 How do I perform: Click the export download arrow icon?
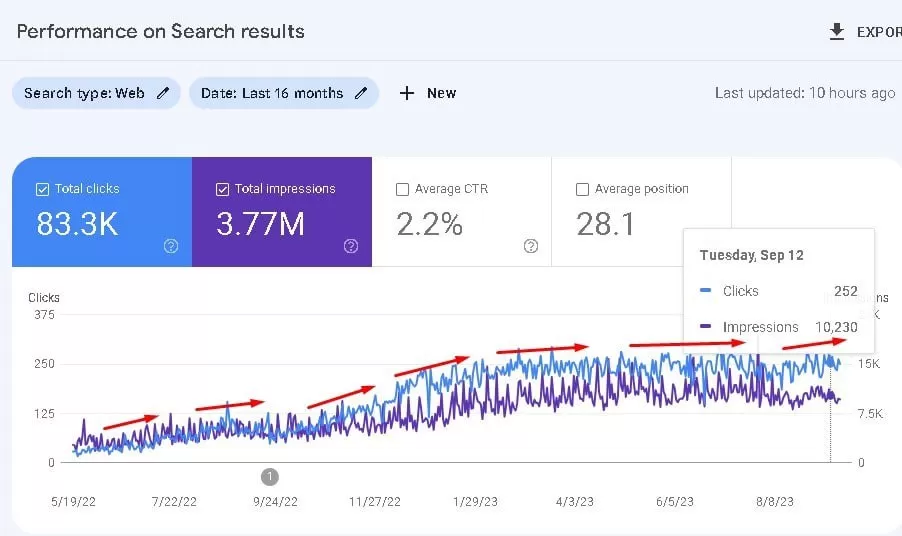point(837,32)
